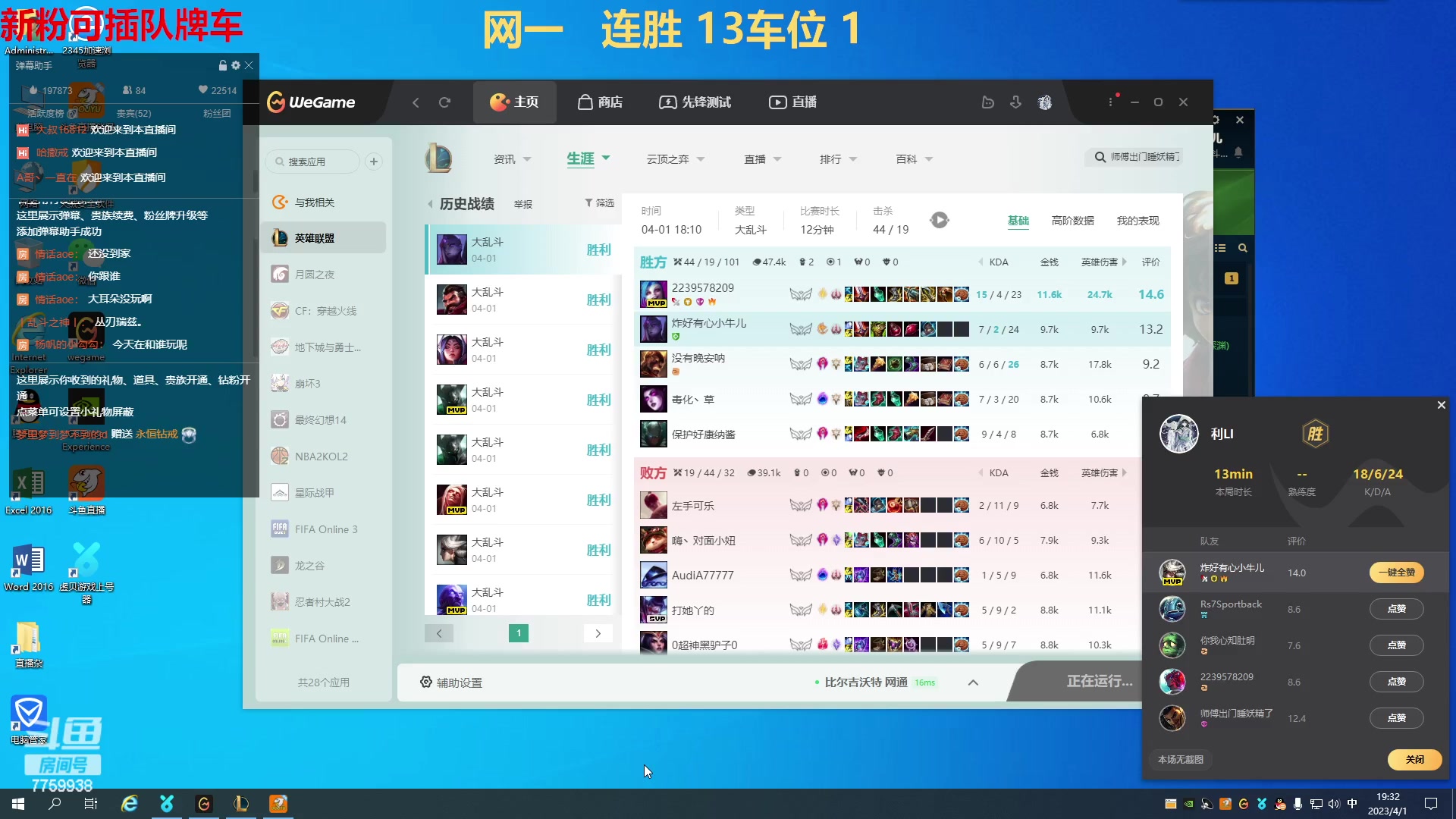
Task: Switch to the 基础 stats tab
Action: pyautogui.click(x=1018, y=221)
